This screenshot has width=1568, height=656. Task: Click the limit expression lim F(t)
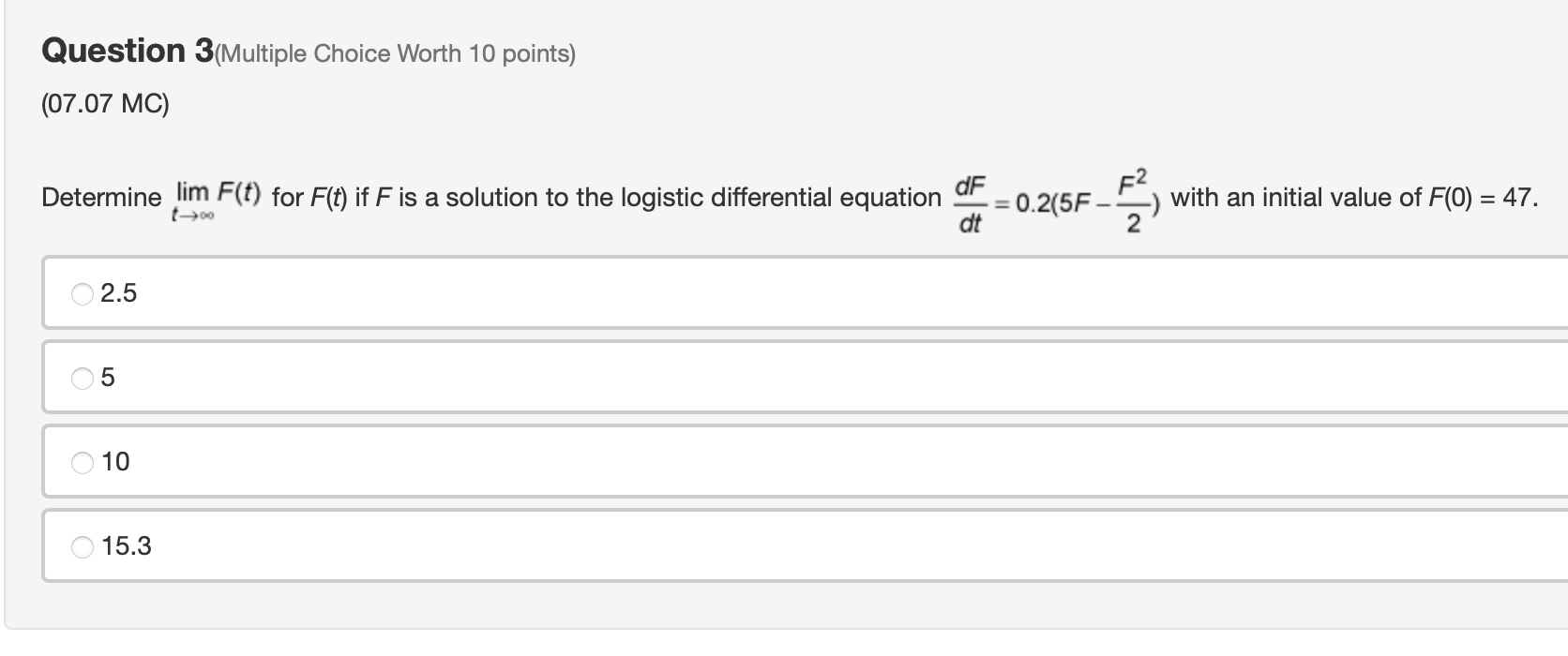(x=214, y=197)
